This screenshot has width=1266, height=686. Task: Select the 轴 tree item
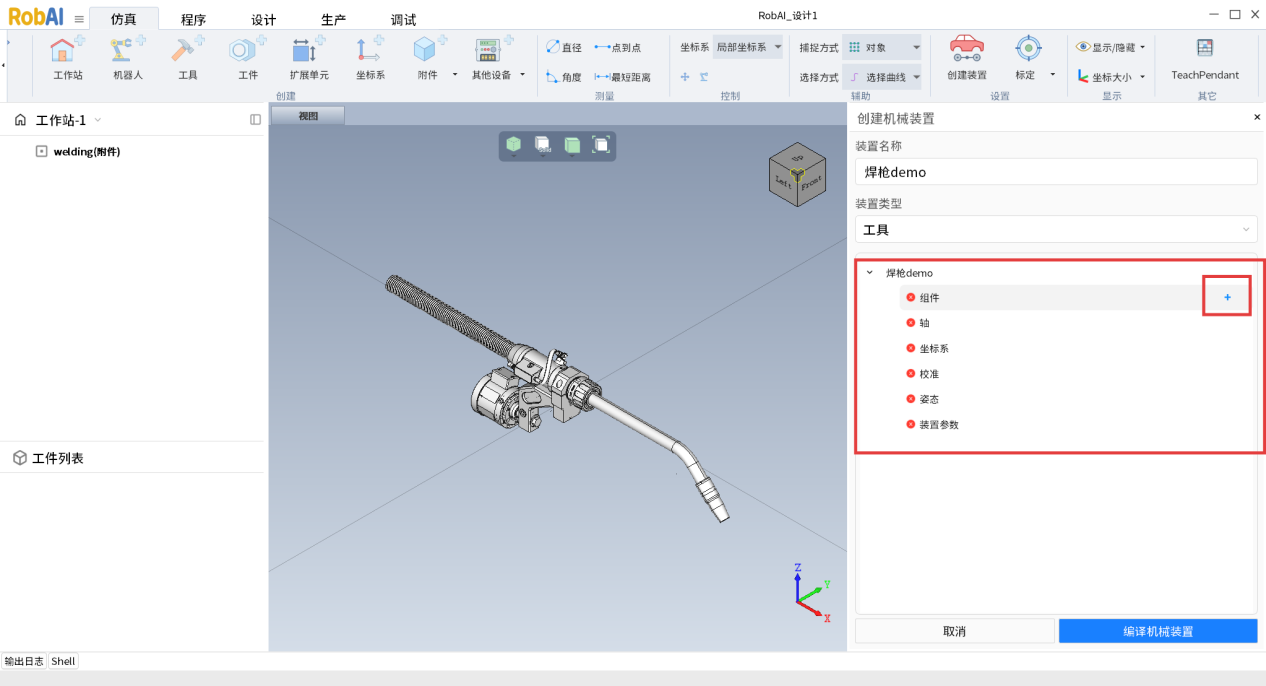coord(925,323)
